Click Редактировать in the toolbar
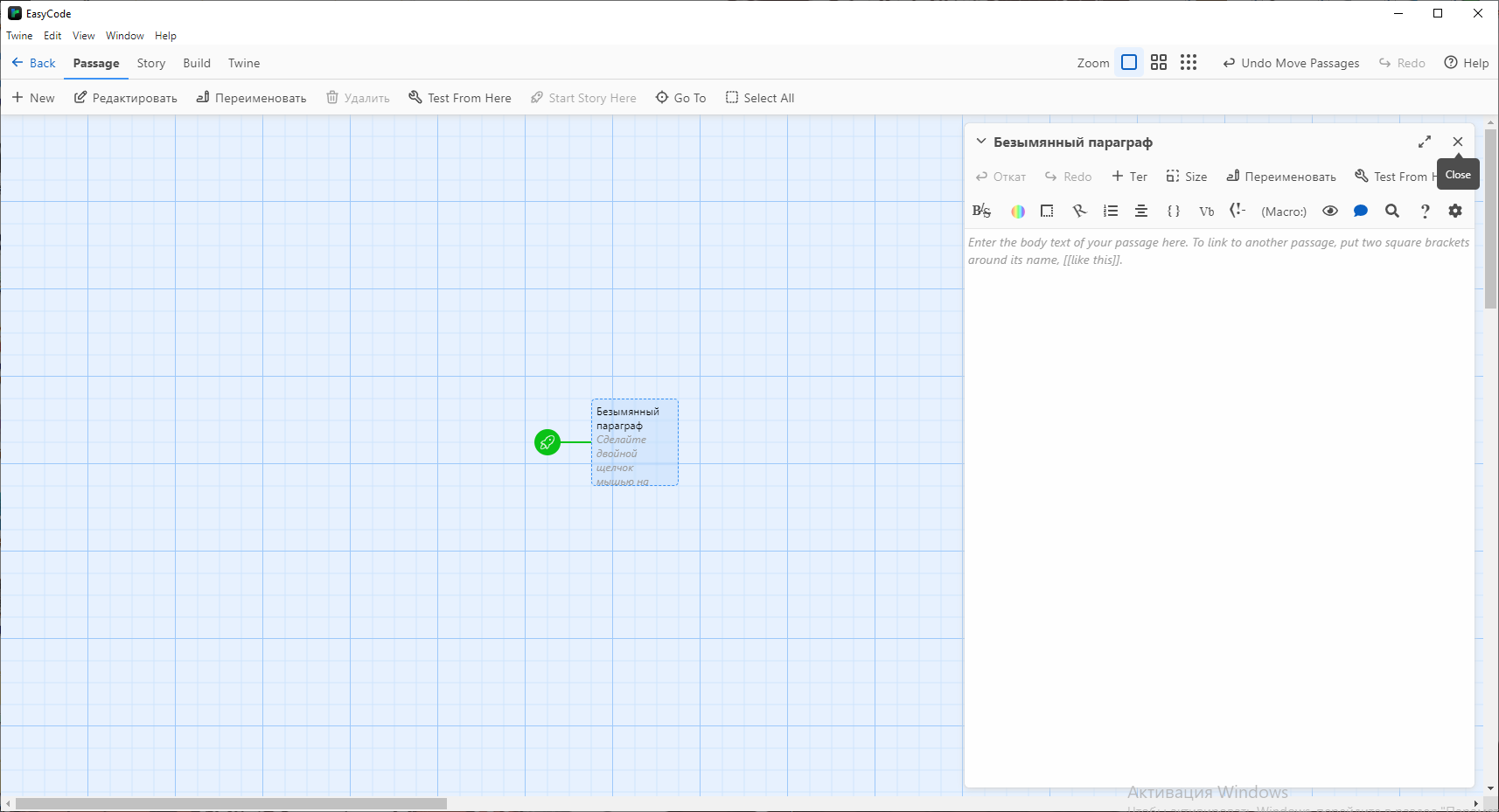 pos(125,98)
